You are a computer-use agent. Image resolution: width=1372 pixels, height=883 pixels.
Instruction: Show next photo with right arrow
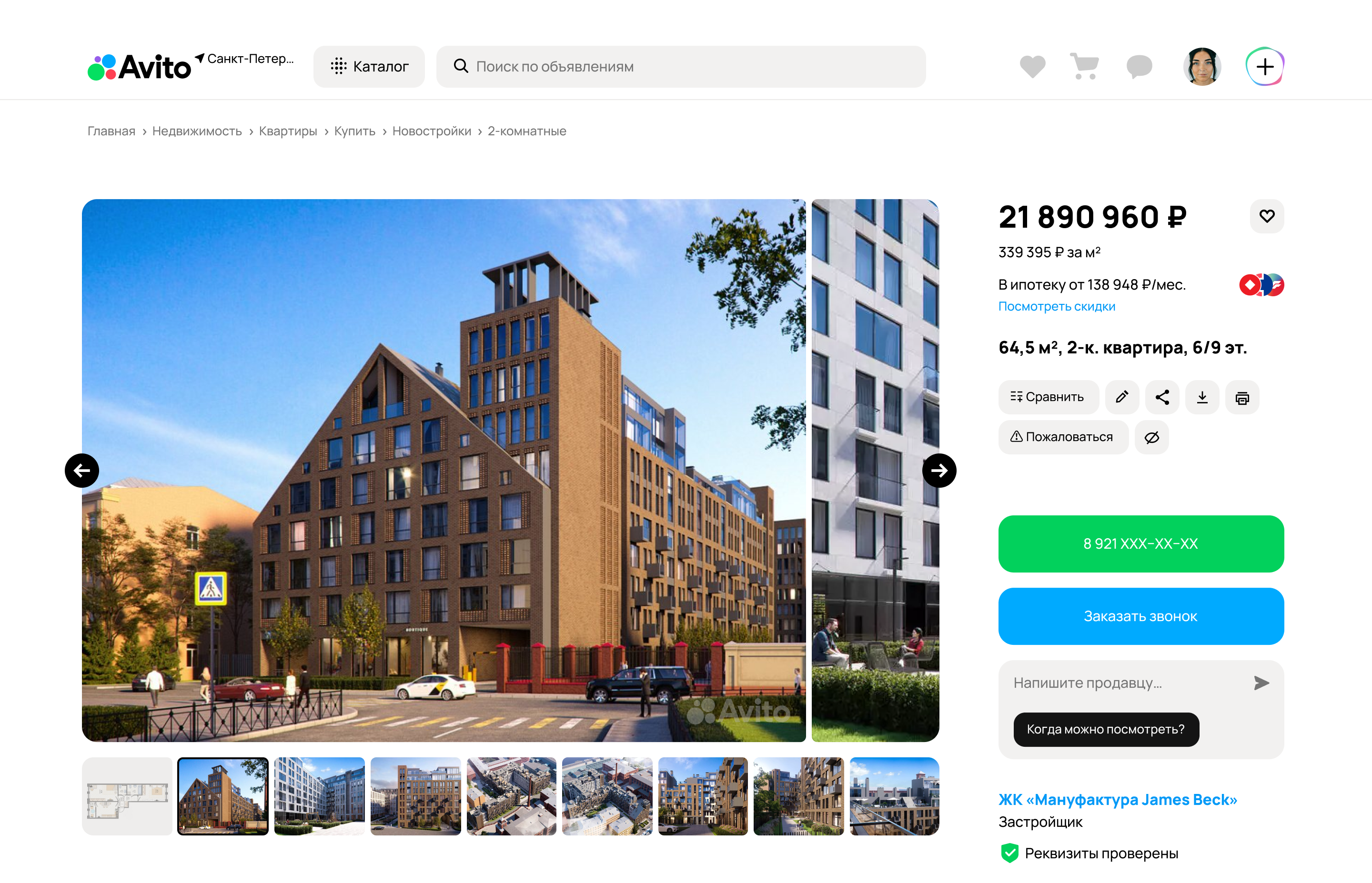pyautogui.click(x=938, y=470)
